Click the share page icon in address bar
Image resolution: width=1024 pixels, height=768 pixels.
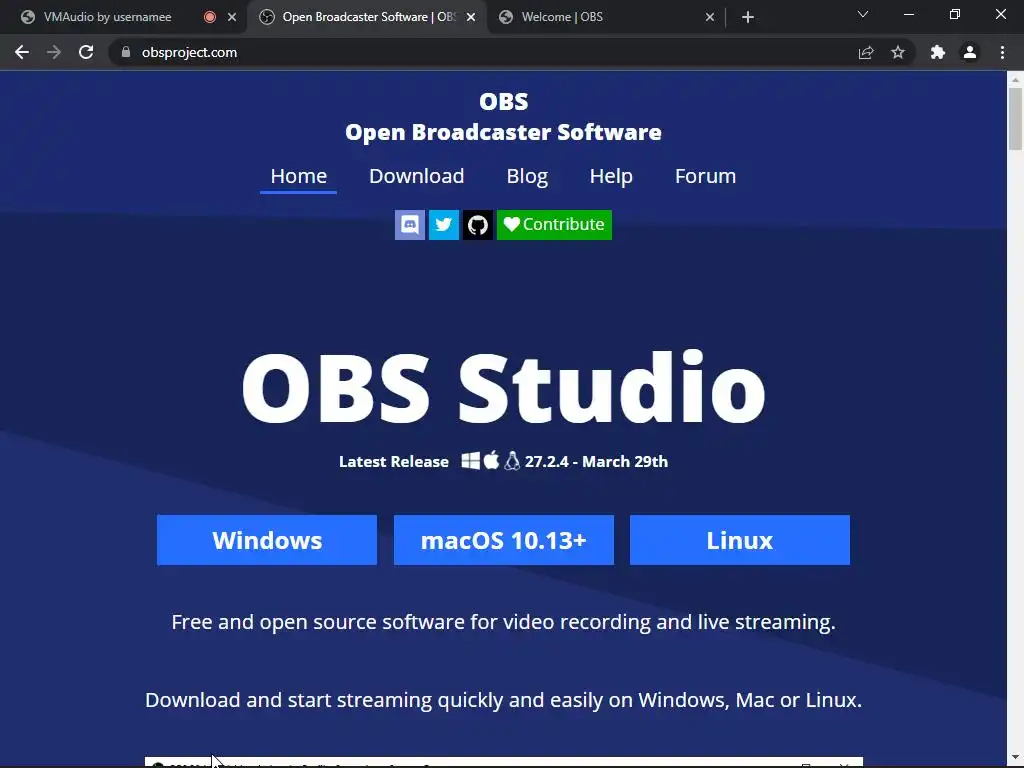tap(866, 52)
